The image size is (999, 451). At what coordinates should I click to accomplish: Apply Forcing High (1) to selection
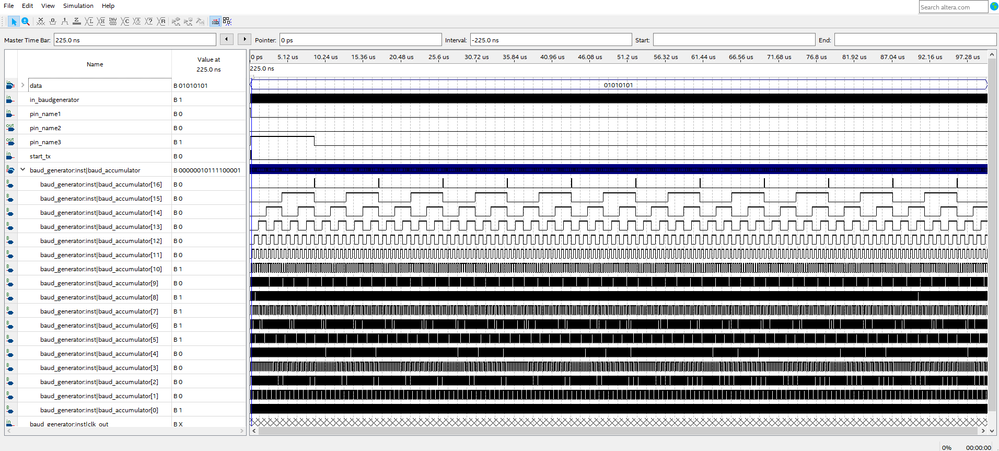click(x=64, y=21)
